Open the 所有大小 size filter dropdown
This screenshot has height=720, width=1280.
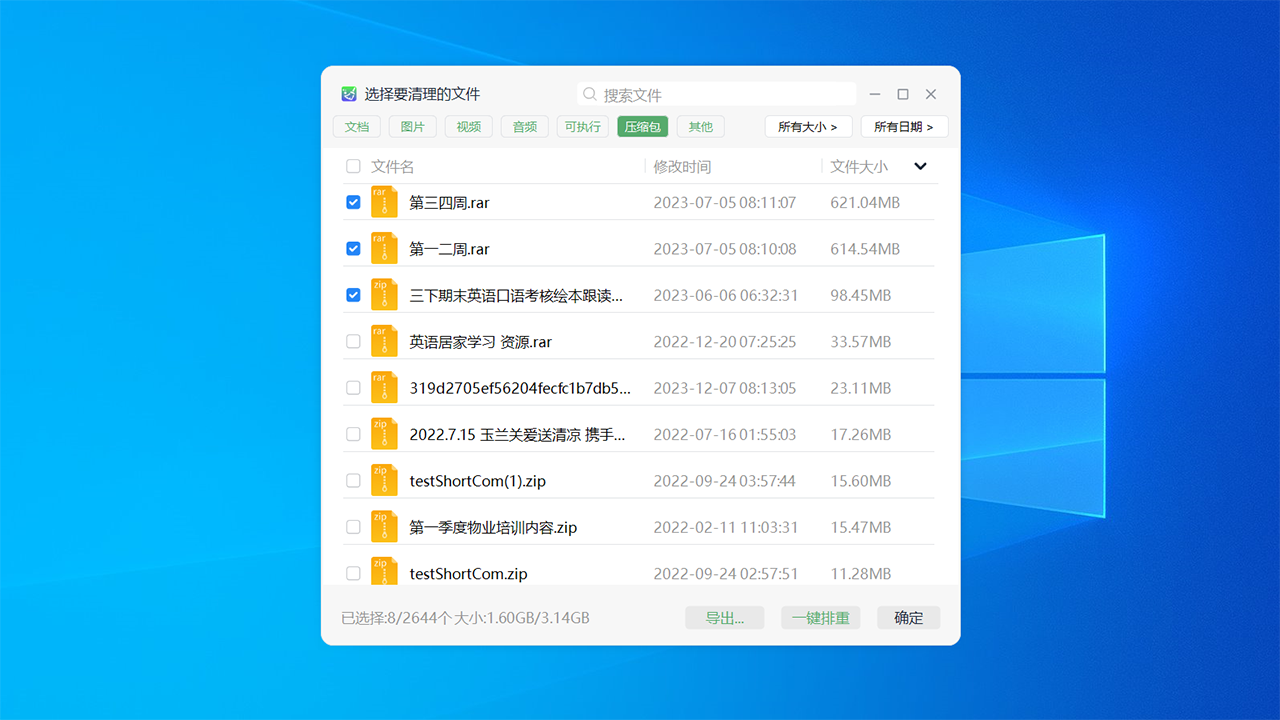(x=808, y=126)
